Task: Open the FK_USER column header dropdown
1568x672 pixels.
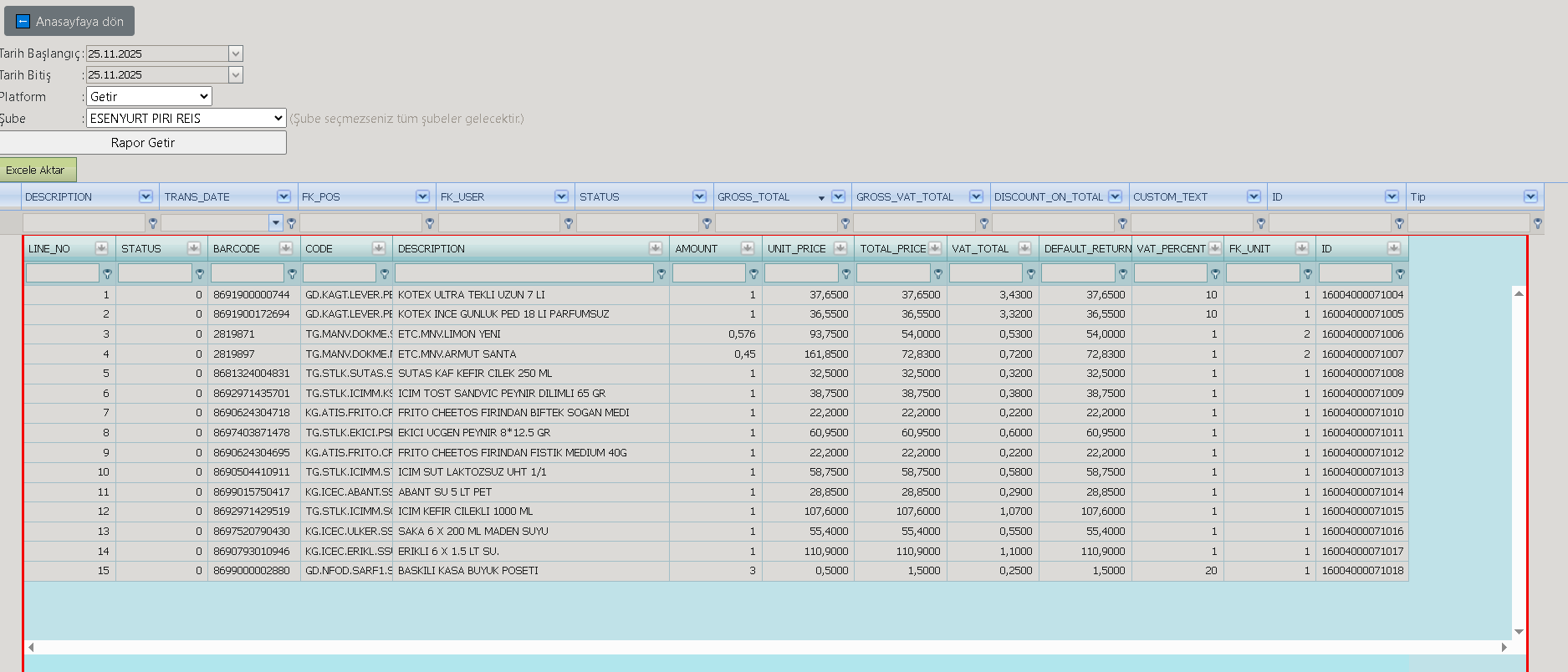Action: 561,196
